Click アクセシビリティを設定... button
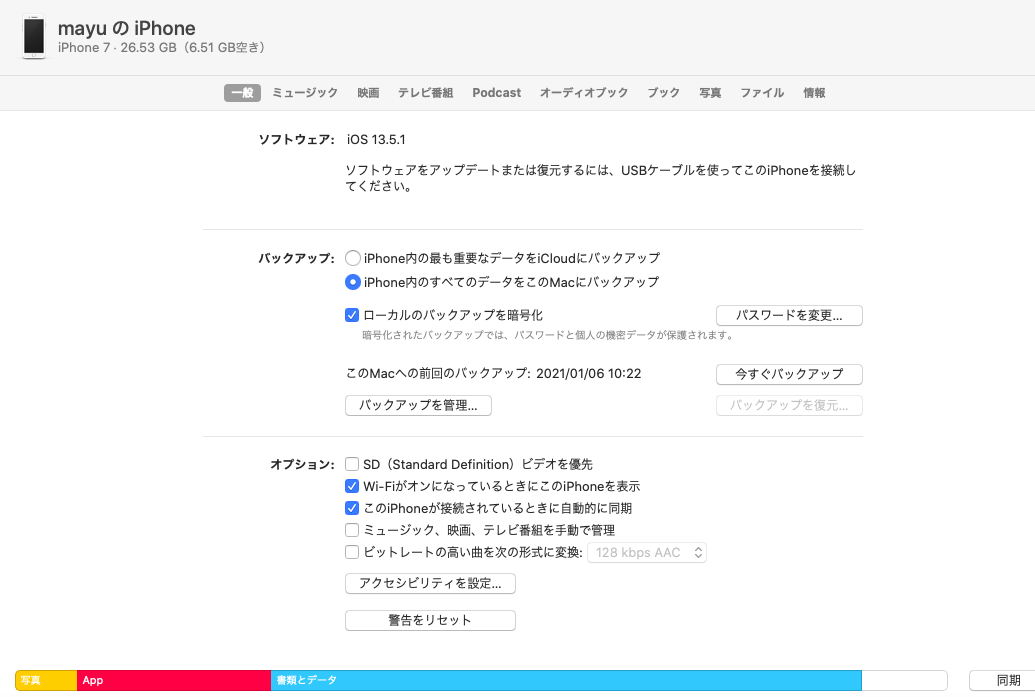 click(430, 583)
